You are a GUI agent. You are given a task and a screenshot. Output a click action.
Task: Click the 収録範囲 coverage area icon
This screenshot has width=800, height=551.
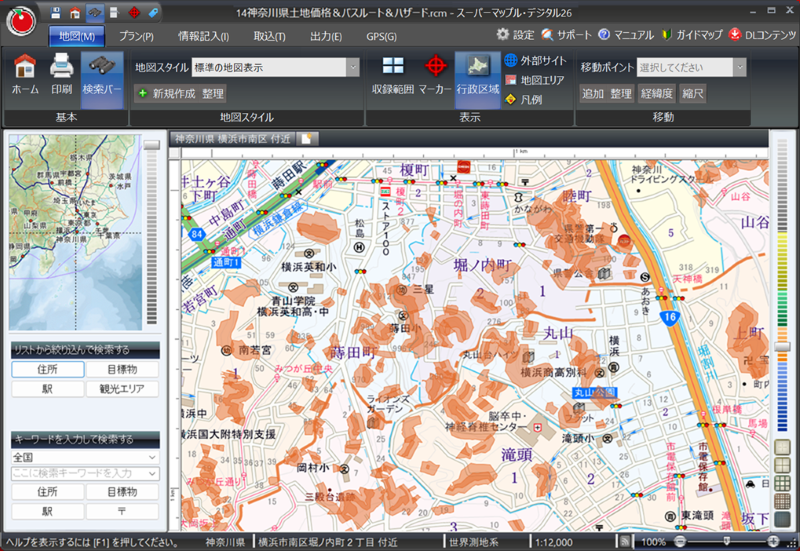point(393,74)
